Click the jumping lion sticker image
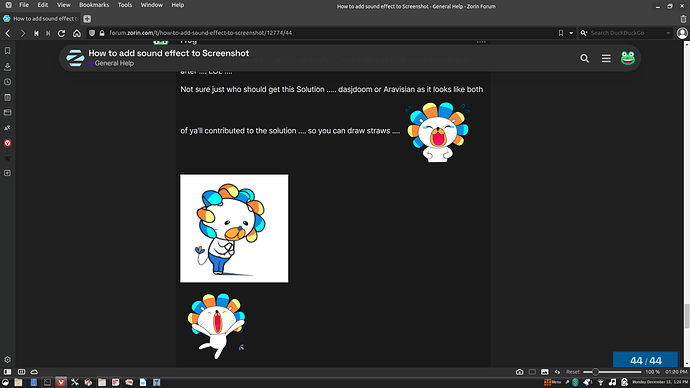Screen dimensions: 690x388 tap(217, 326)
